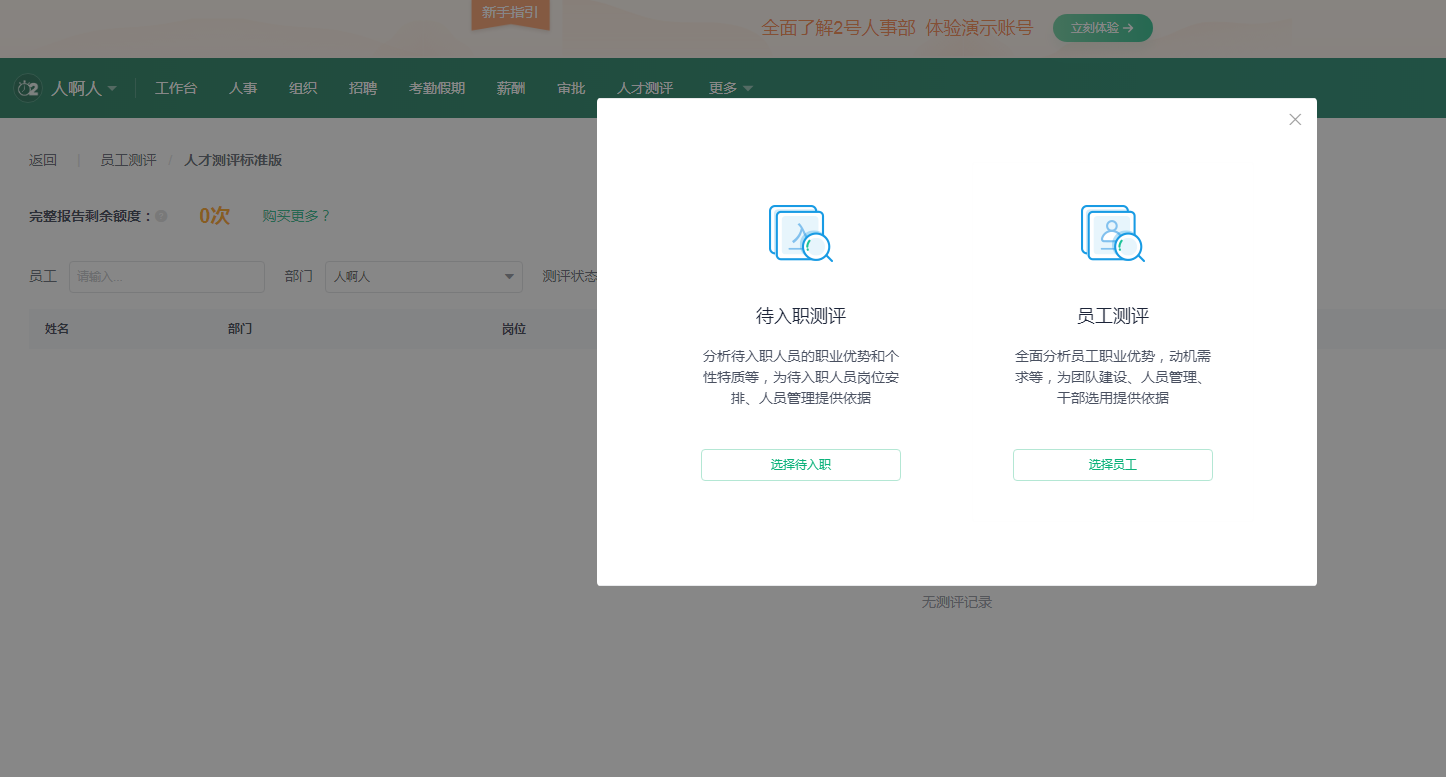Expand the 更多 menu
The width and height of the screenshot is (1446, 777).
[x=730, y=88]
